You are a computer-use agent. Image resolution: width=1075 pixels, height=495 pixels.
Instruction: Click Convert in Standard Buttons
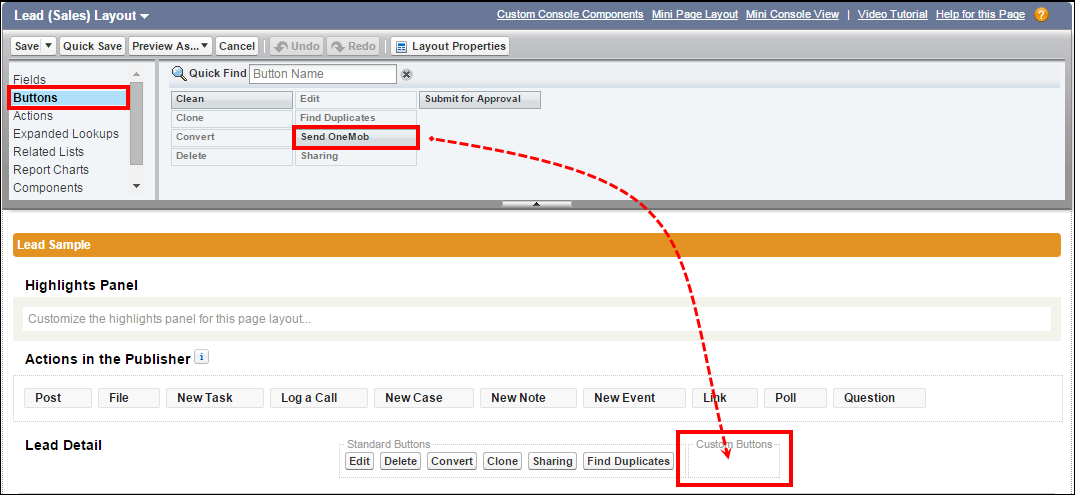(452, 461)
